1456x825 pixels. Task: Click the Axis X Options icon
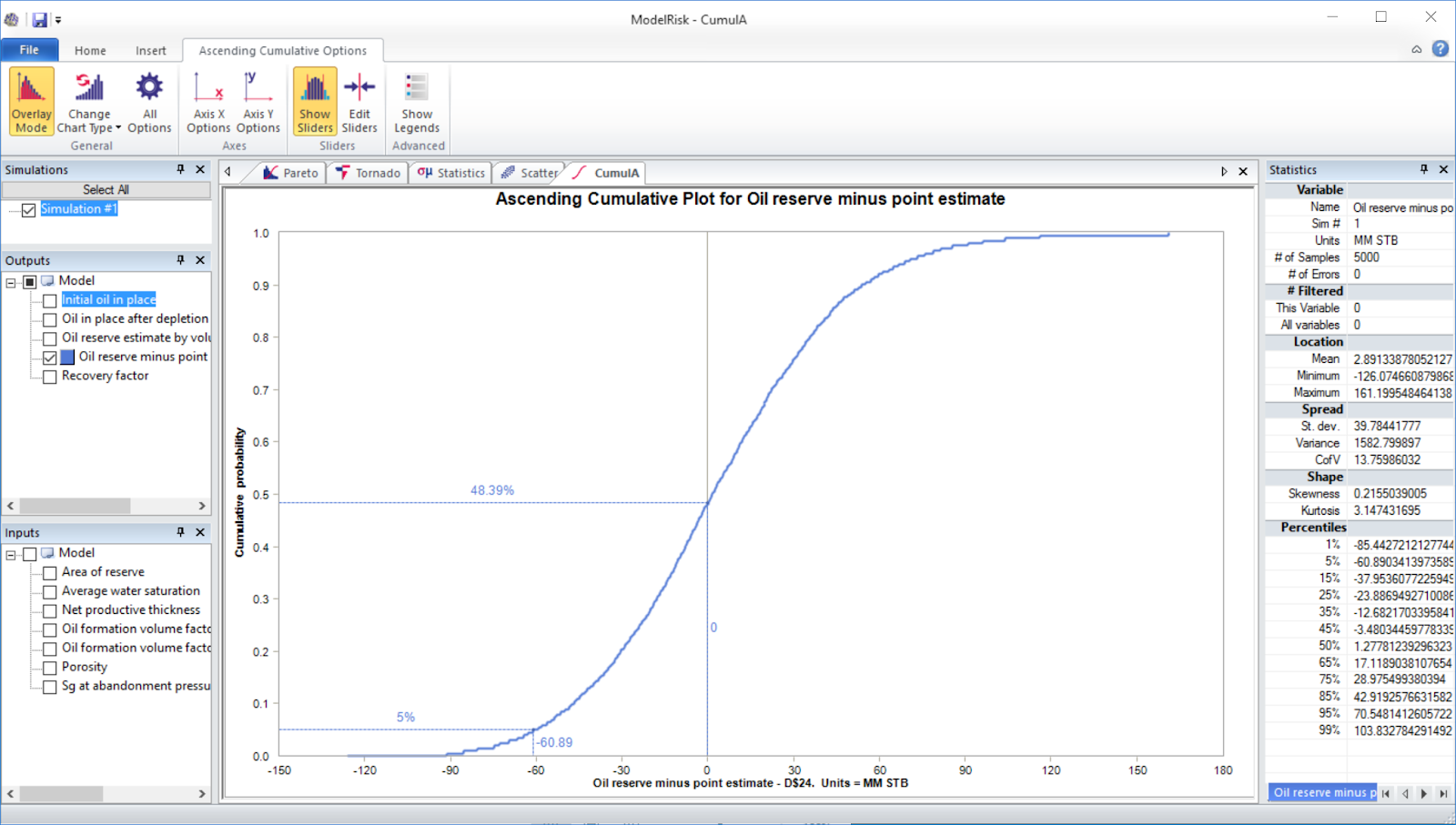tap(207, 100)
